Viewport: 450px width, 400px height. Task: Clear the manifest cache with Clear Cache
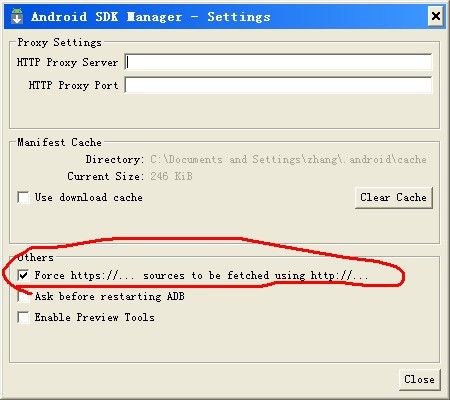(x=394, y=198)
